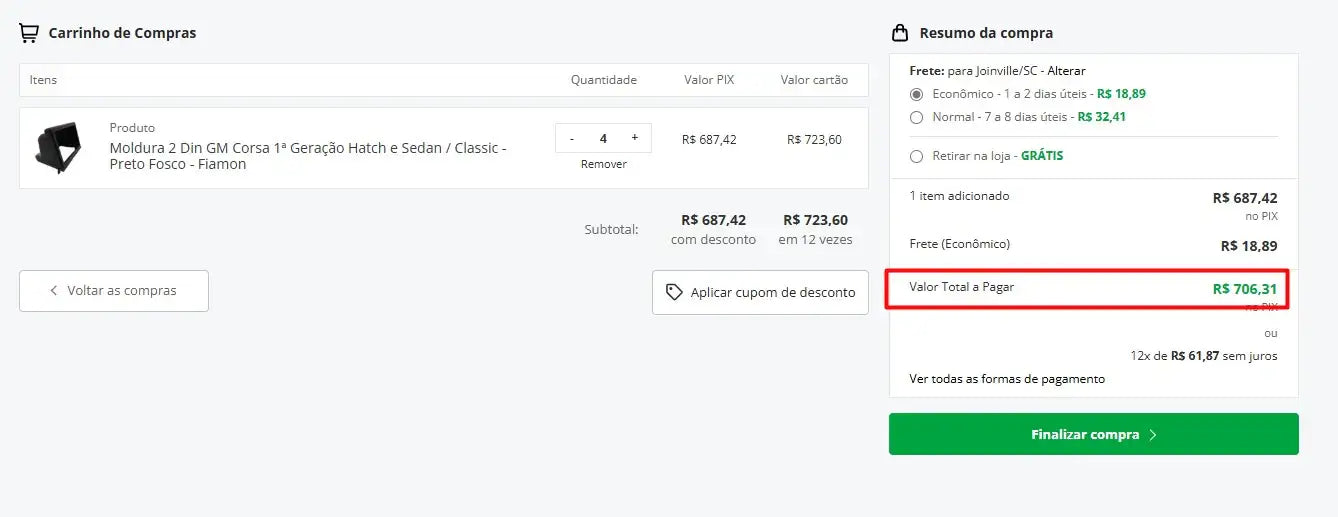Image resolution: width=1338 pixels, height=517 pixels.
Task: Open Ver todas as formas de pagamento
Action: point(1007,379)
